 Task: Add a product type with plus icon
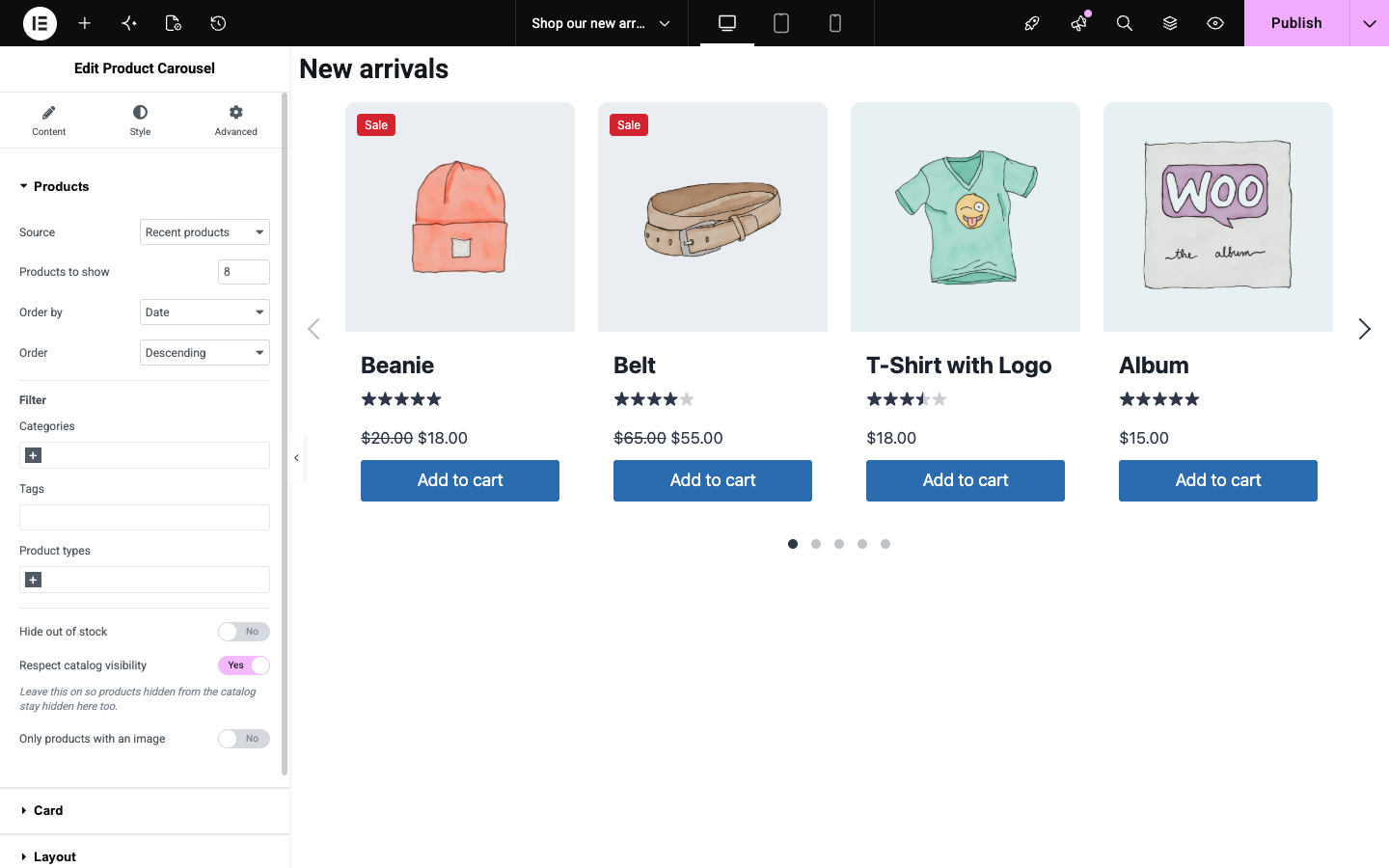[x=33, y=580]
